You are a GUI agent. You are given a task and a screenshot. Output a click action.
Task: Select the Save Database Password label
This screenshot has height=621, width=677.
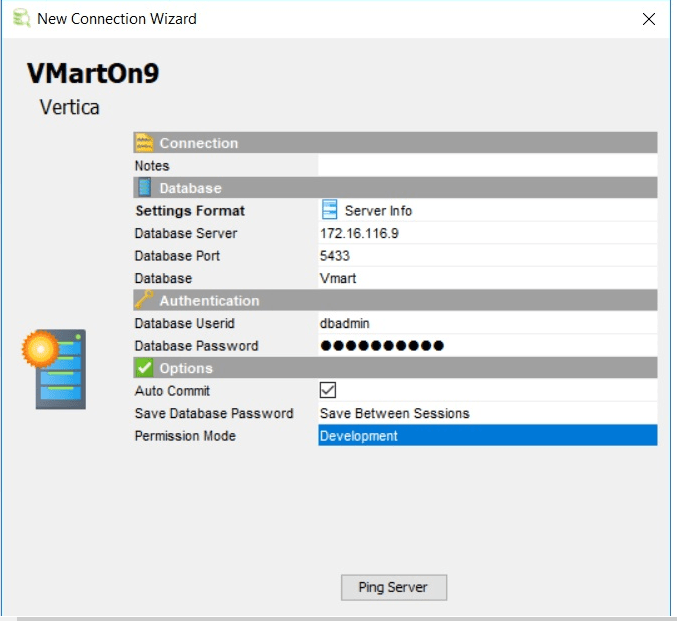point(214,413)
